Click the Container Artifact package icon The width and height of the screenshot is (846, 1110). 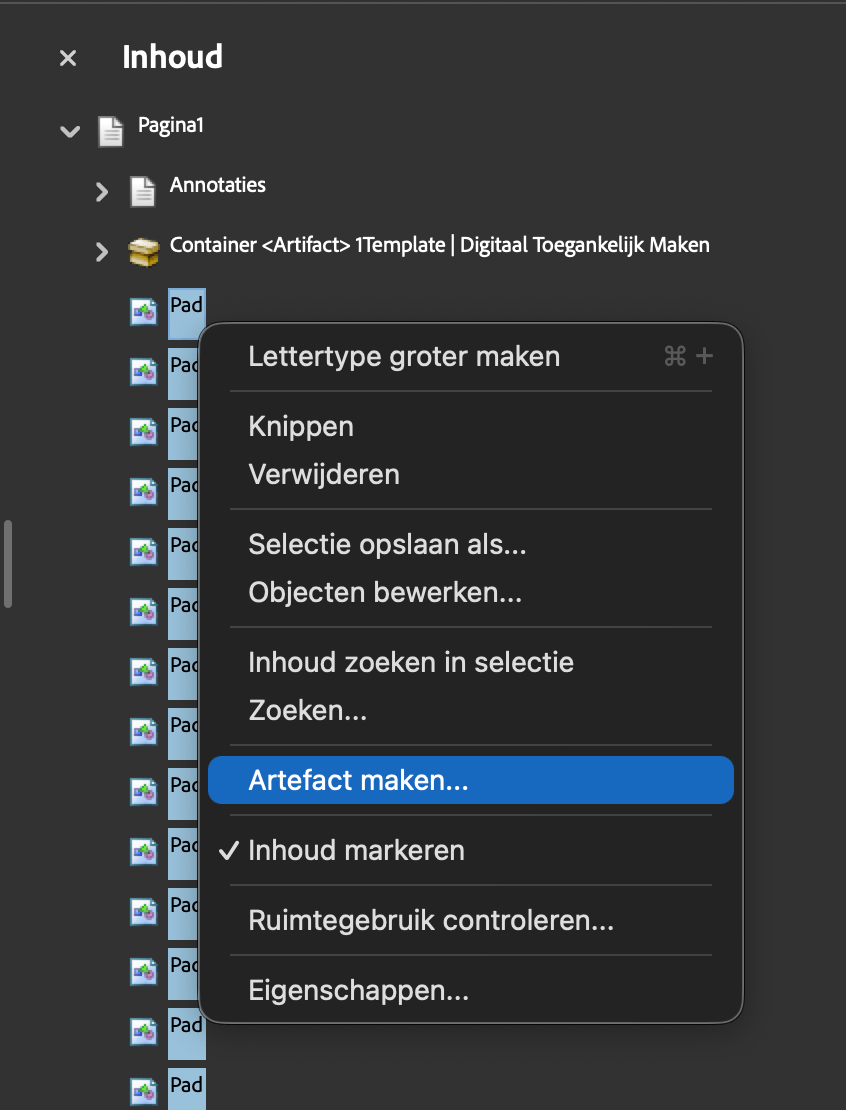tap(143, 252)
